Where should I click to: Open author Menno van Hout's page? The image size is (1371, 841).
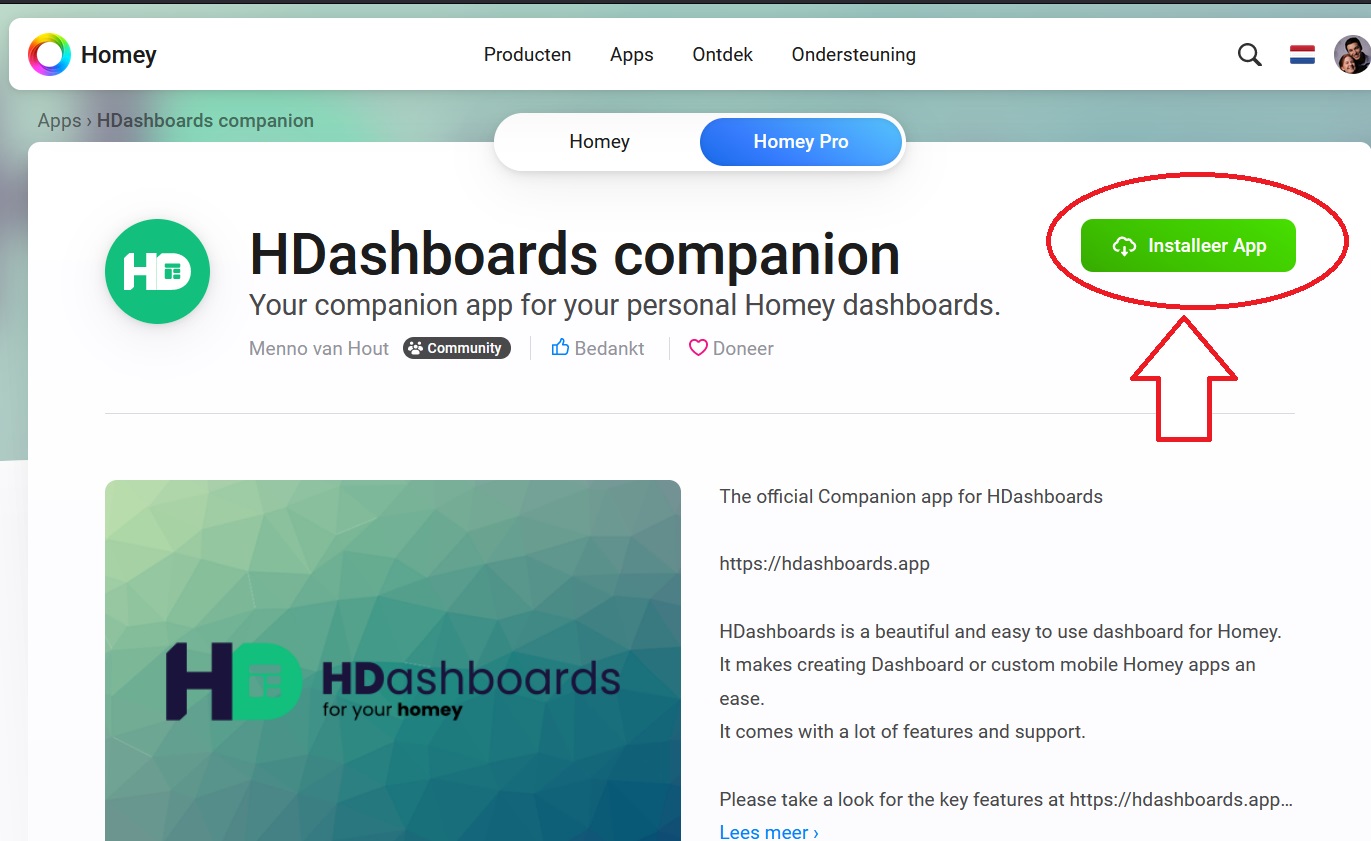[319, 348]
